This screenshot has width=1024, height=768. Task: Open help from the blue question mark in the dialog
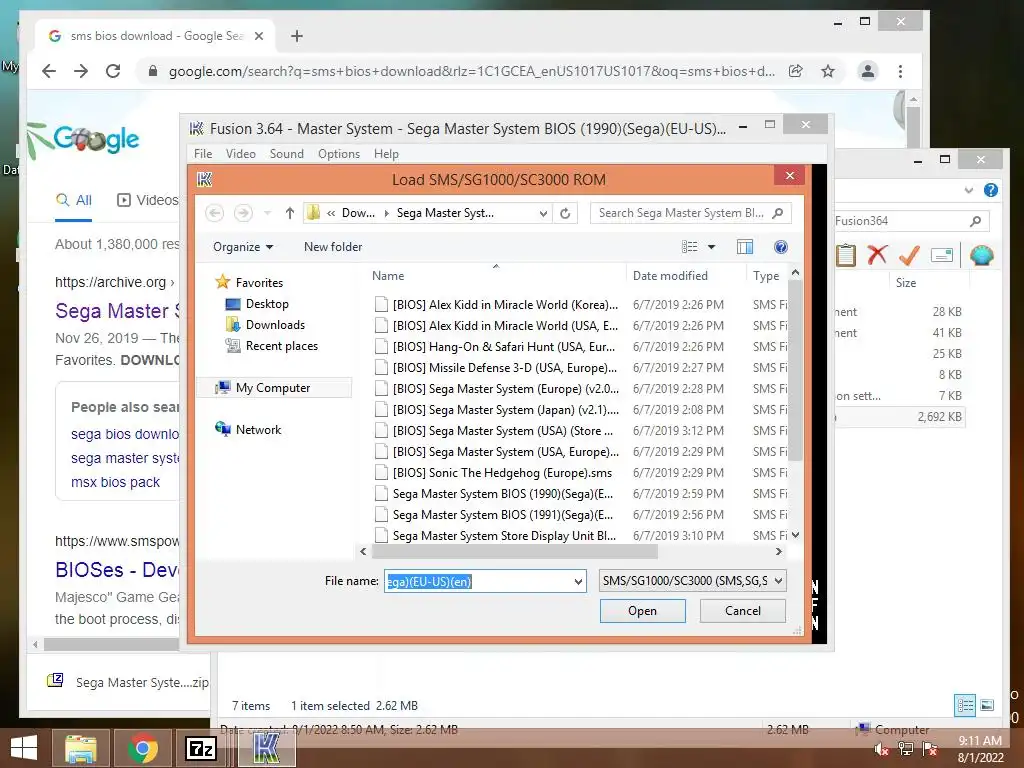click(780, 246)
